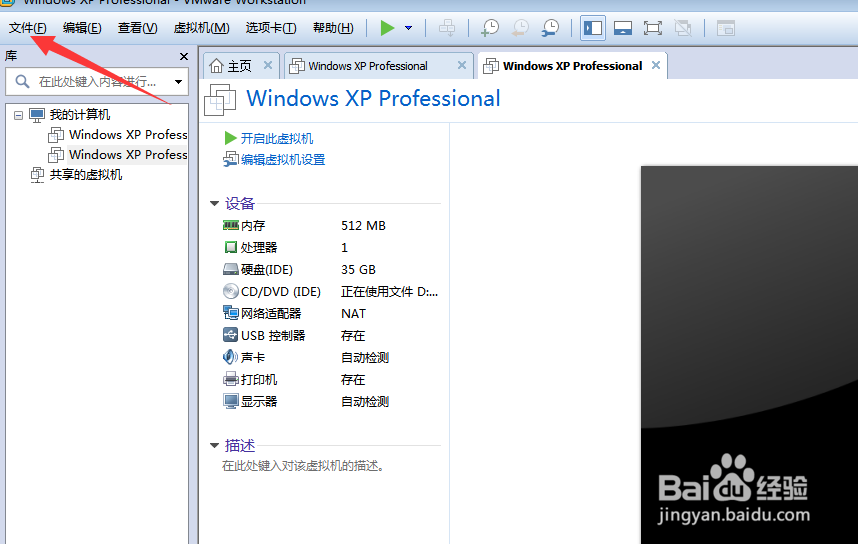Collapse the 描述 section
The height and width of the screenshot is (544, 858).
(x=214, y=445)
